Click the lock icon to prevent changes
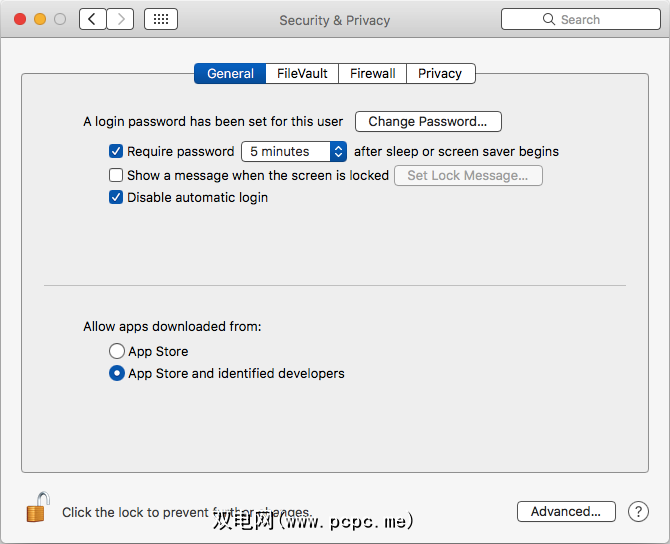Viewport: 670px width, 544px height. [x=37, y=508]
